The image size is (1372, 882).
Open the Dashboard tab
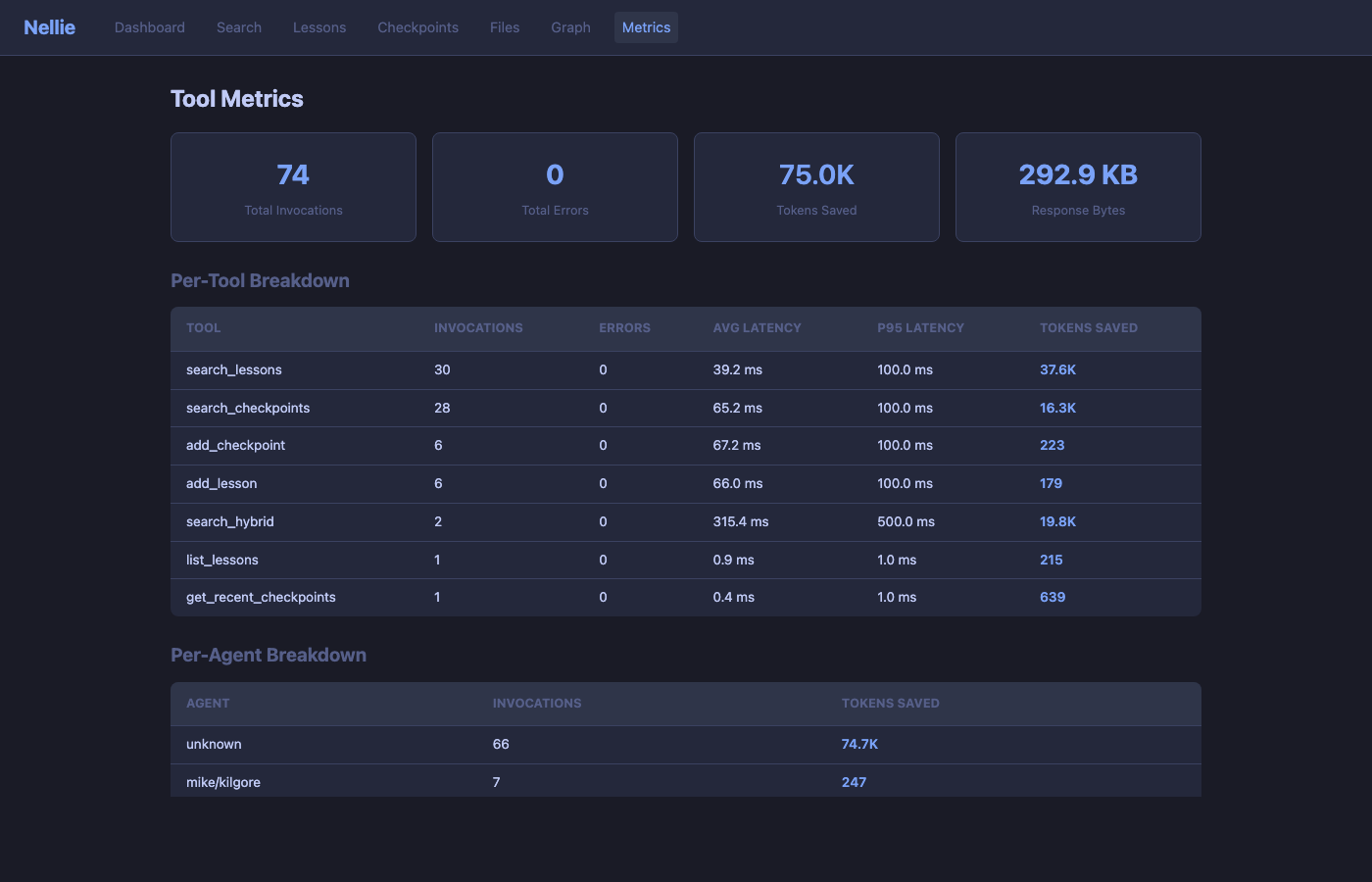coord(149,27)
